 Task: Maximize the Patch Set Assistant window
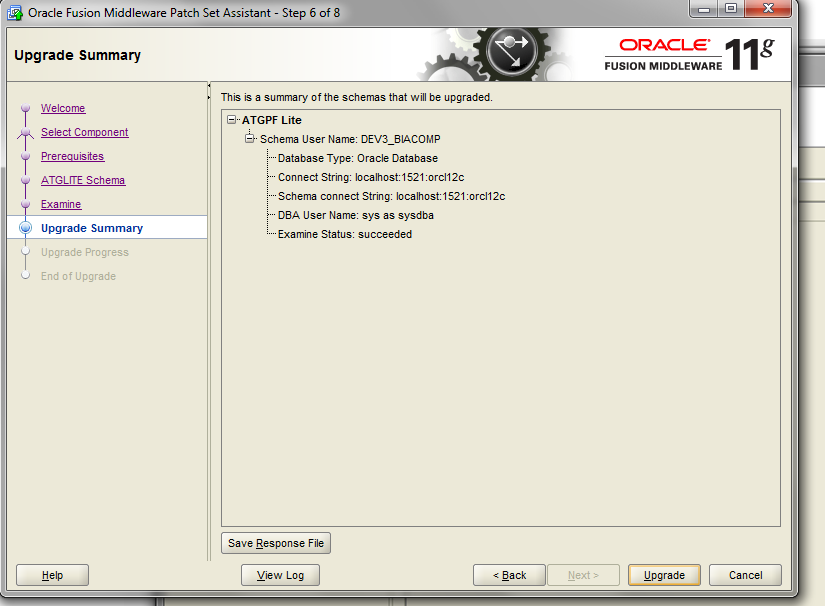(731, 9)
